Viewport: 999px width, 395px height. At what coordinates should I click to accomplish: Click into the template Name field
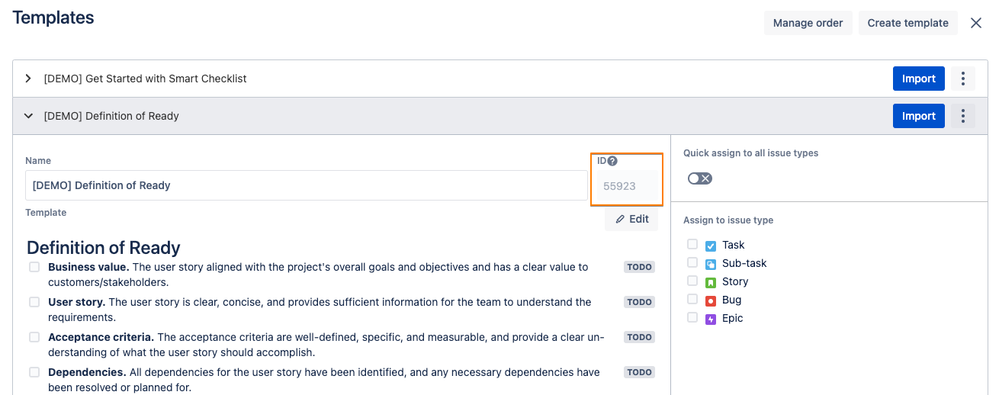point(306,185)
